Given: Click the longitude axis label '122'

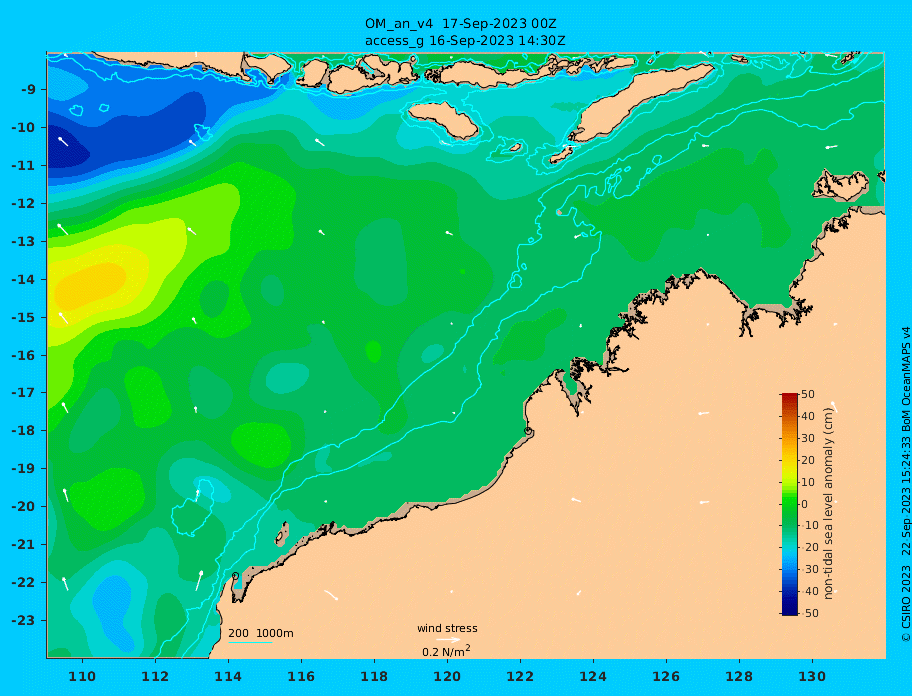Looking at the screenshot, I should [x=520, y=676].
